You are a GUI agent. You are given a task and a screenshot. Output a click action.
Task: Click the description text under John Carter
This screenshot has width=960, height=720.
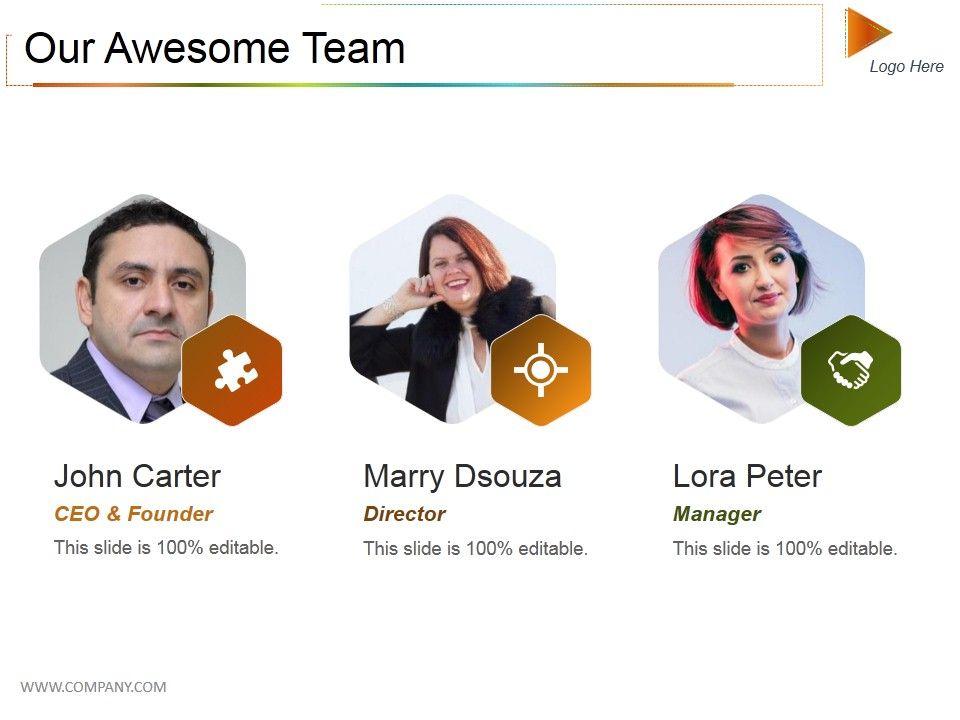(166, 547)
